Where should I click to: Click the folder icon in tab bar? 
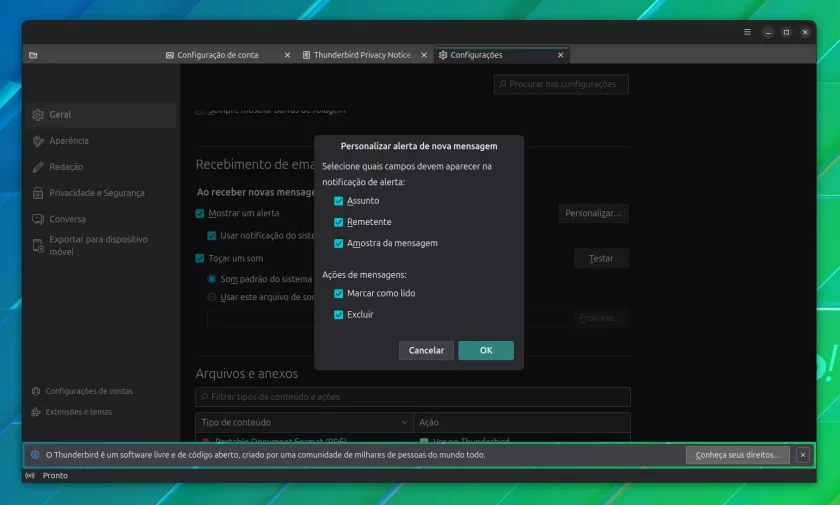(33, 55)
